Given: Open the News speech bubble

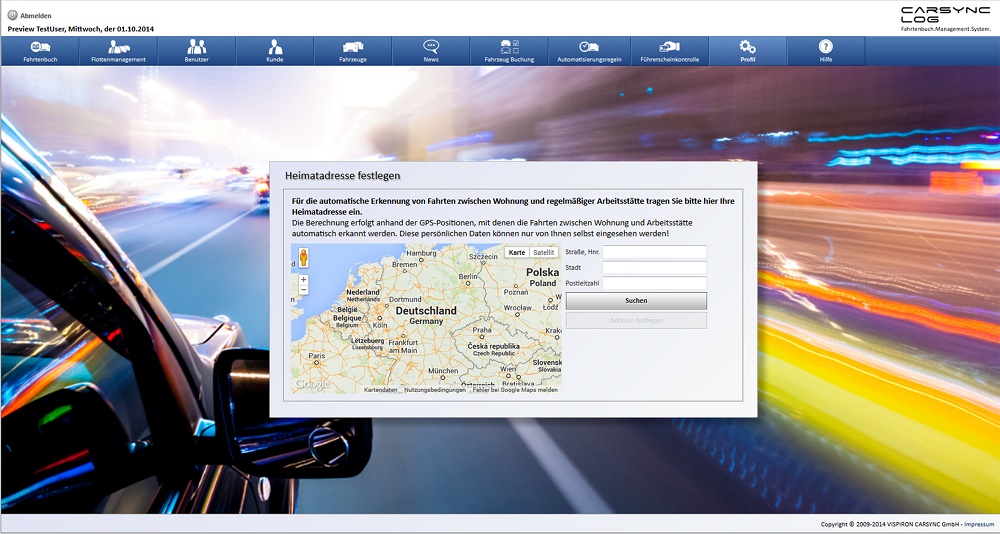Looking at the screenshot, I should [x=430, y=51].
